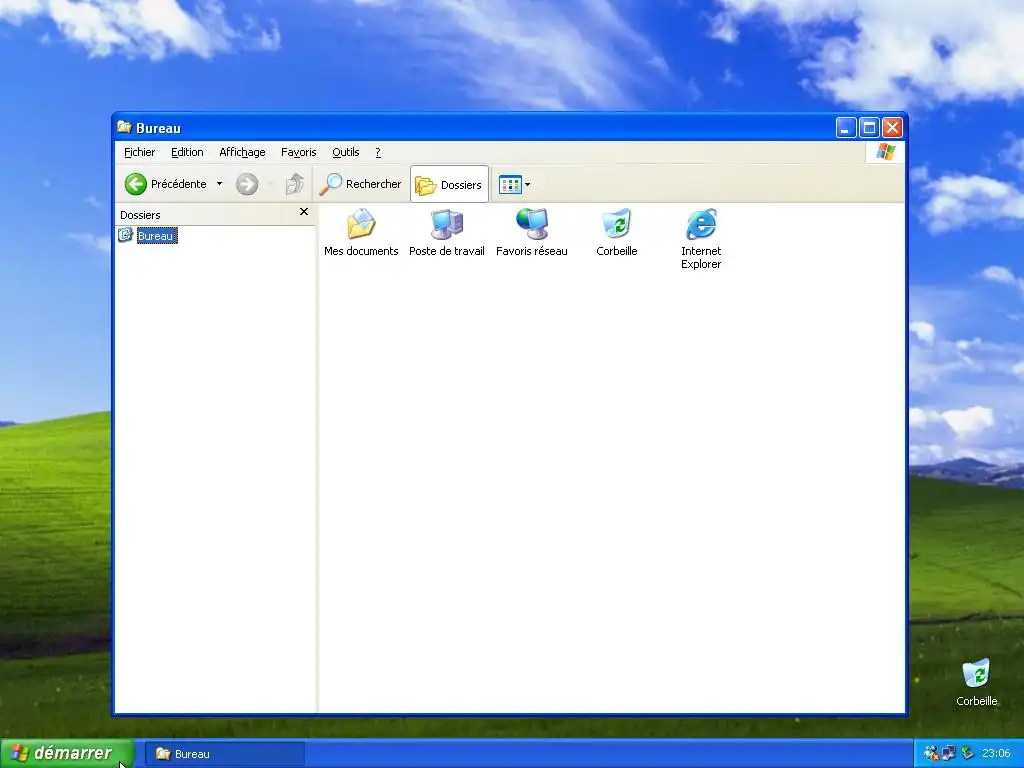Close the Bureau window
1024x768 pixels.
892,128
